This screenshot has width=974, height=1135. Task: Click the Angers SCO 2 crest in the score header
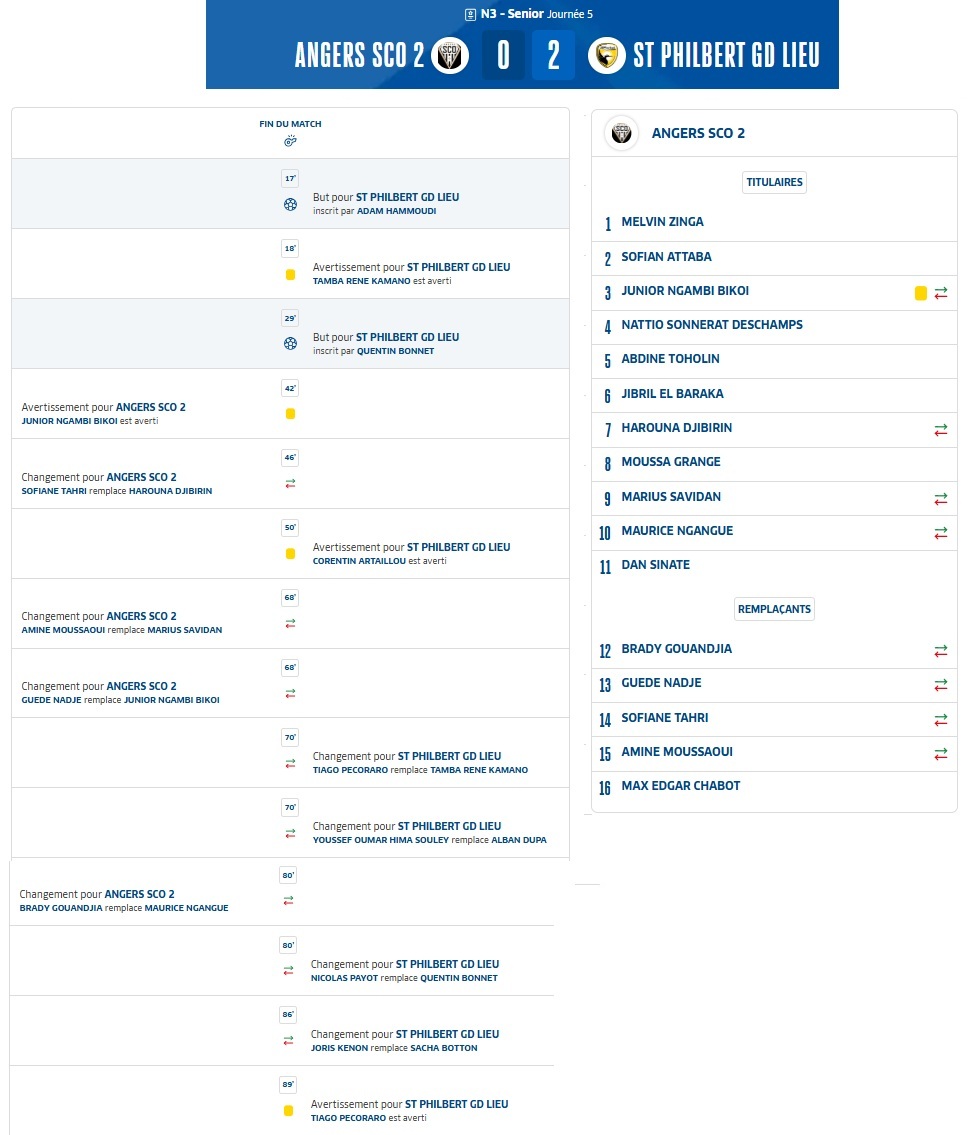(450, 55)
